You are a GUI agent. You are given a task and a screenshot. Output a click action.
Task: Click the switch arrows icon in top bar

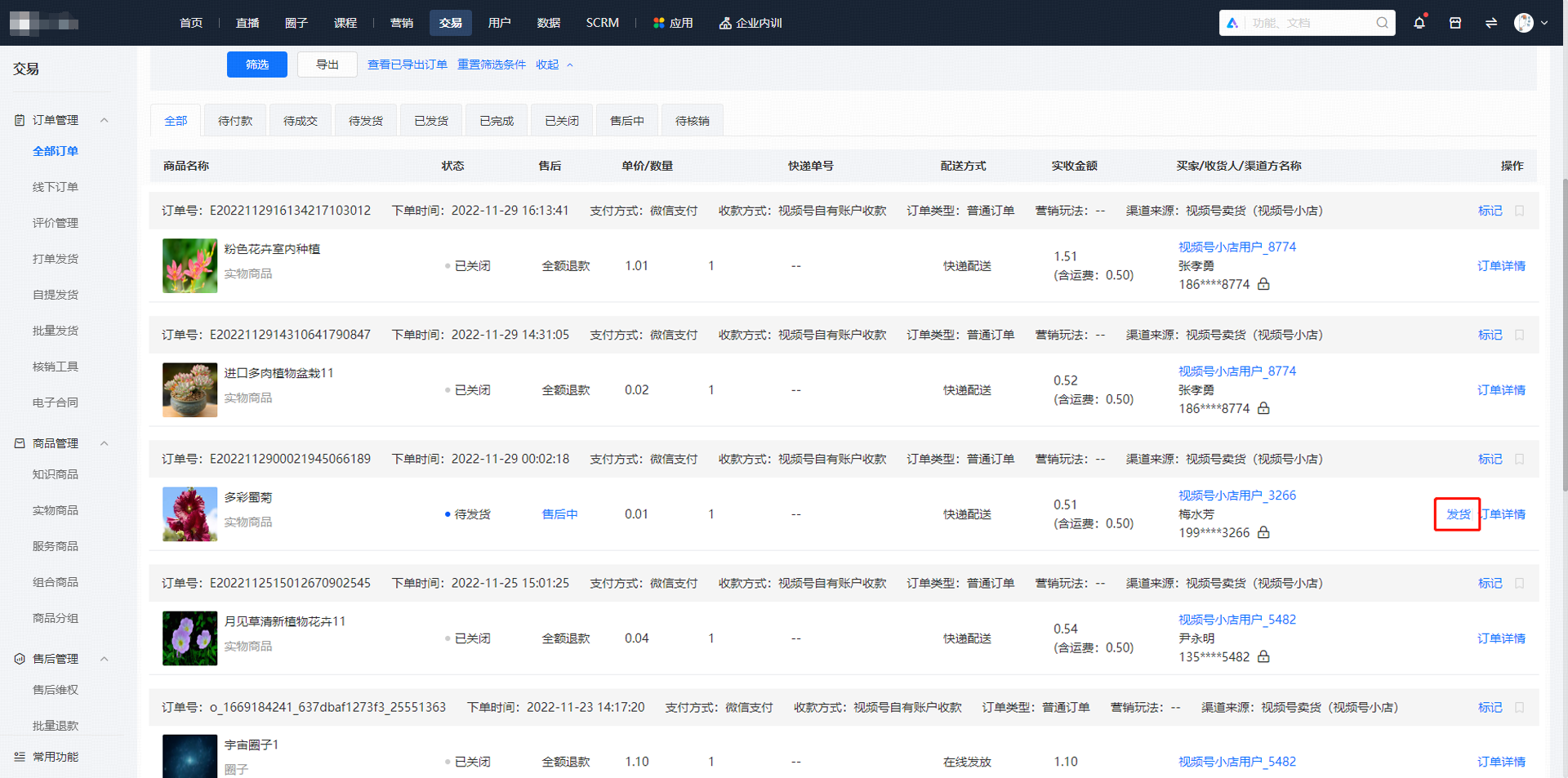1491,23
